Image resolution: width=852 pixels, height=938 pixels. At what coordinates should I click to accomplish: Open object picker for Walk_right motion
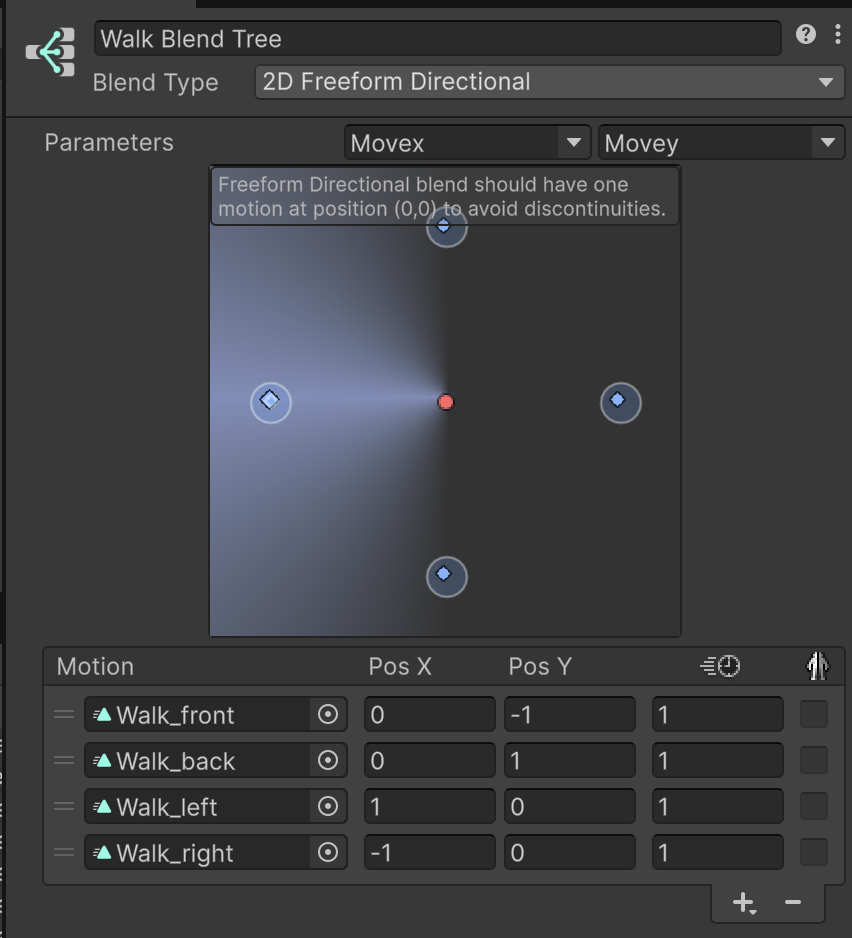click(328, 852)
